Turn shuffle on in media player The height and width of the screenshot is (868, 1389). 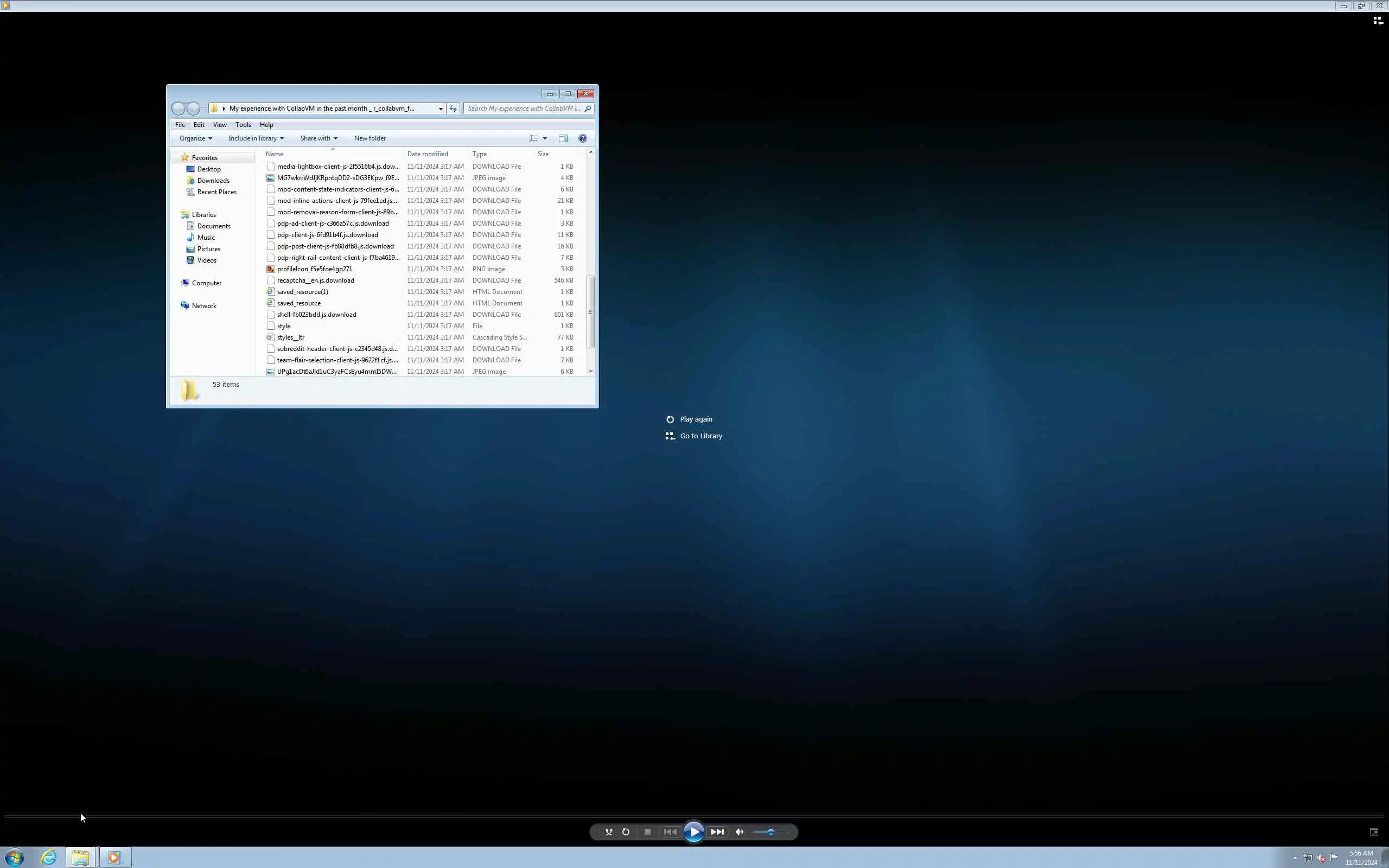(x=608, y=832)
